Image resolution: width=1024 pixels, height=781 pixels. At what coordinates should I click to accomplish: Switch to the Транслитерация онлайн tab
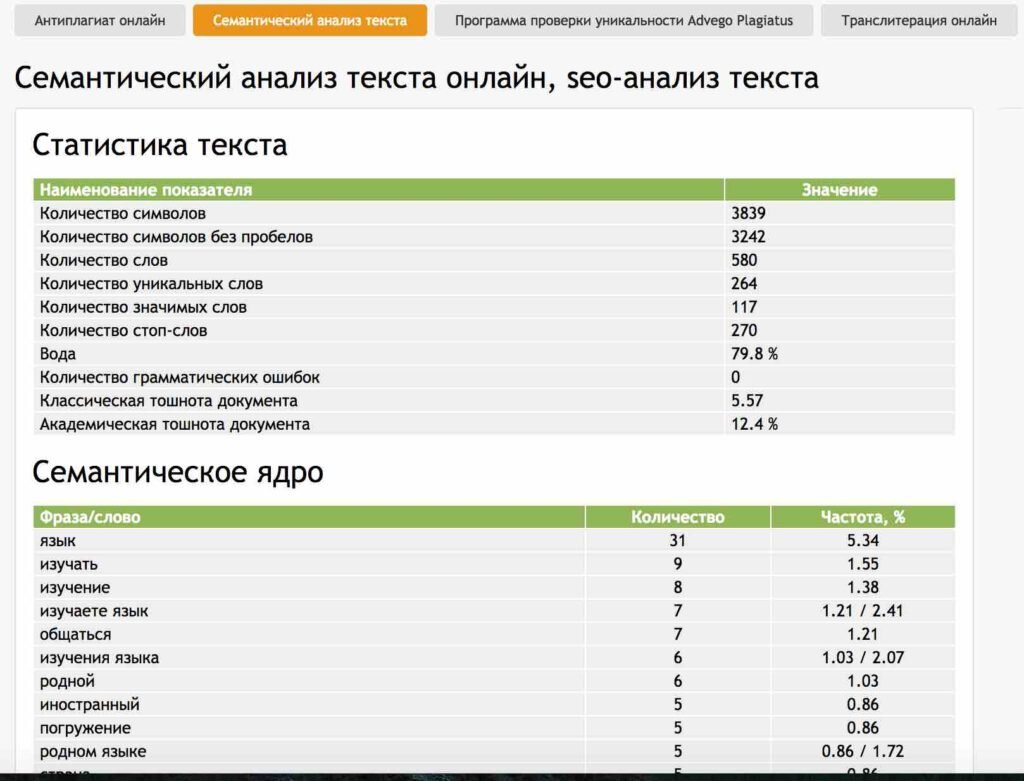point(919,19)
